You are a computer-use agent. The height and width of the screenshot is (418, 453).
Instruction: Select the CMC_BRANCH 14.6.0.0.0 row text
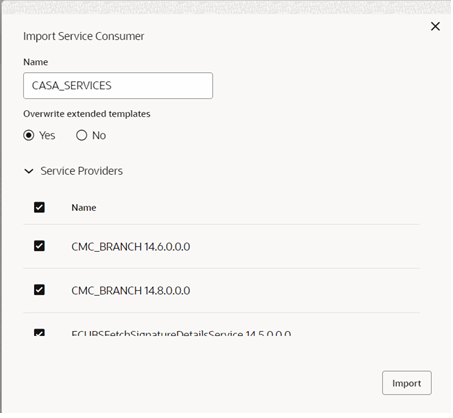tap(131, 247)
